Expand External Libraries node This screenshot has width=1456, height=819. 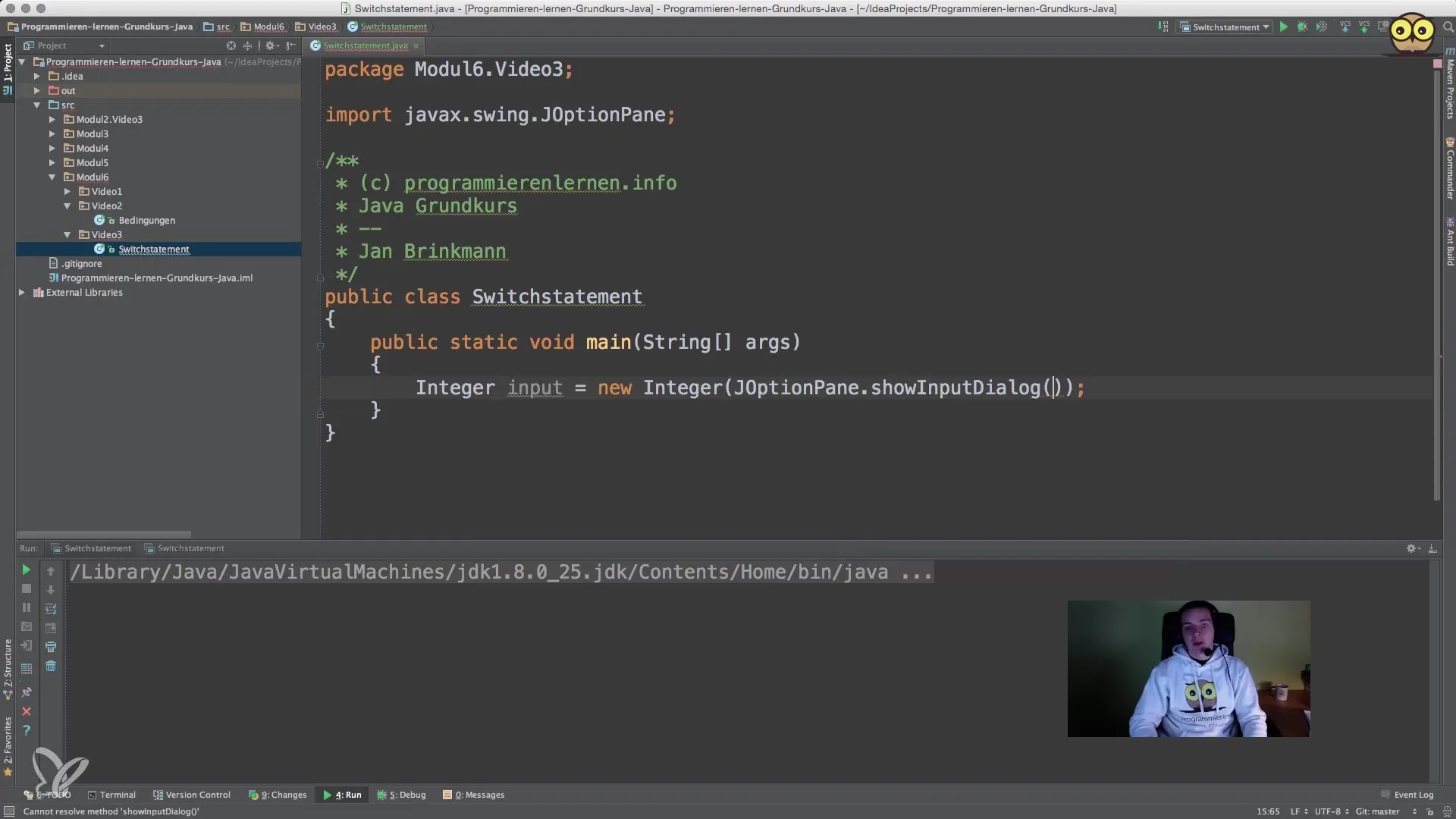pos(22,292)
